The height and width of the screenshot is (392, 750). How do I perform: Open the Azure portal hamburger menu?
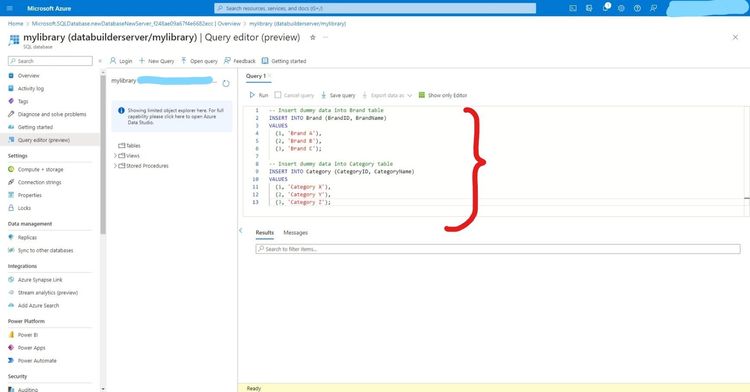tap(10, 8)
